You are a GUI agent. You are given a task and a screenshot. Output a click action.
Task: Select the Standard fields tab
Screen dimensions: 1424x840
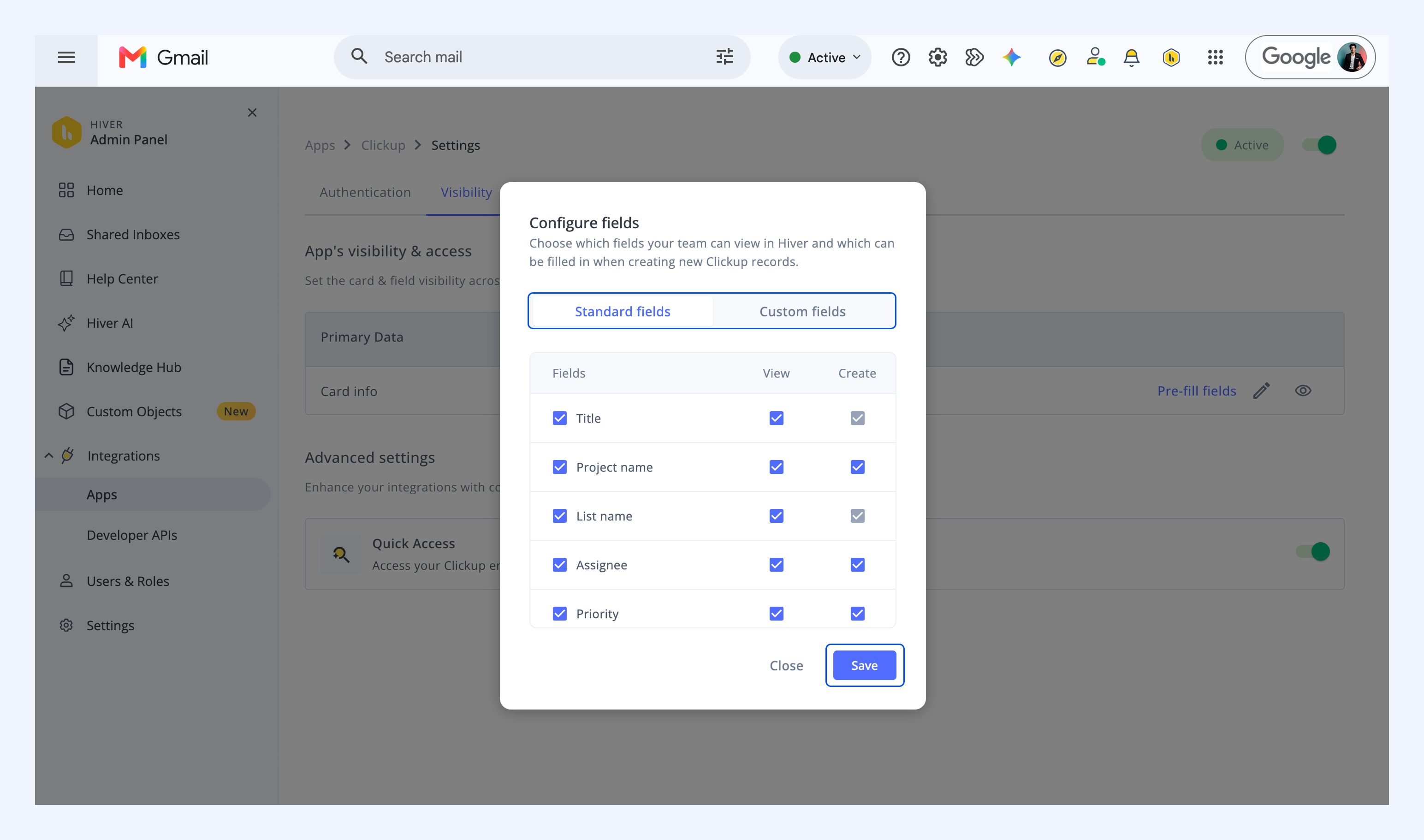[x=622, y=311]
